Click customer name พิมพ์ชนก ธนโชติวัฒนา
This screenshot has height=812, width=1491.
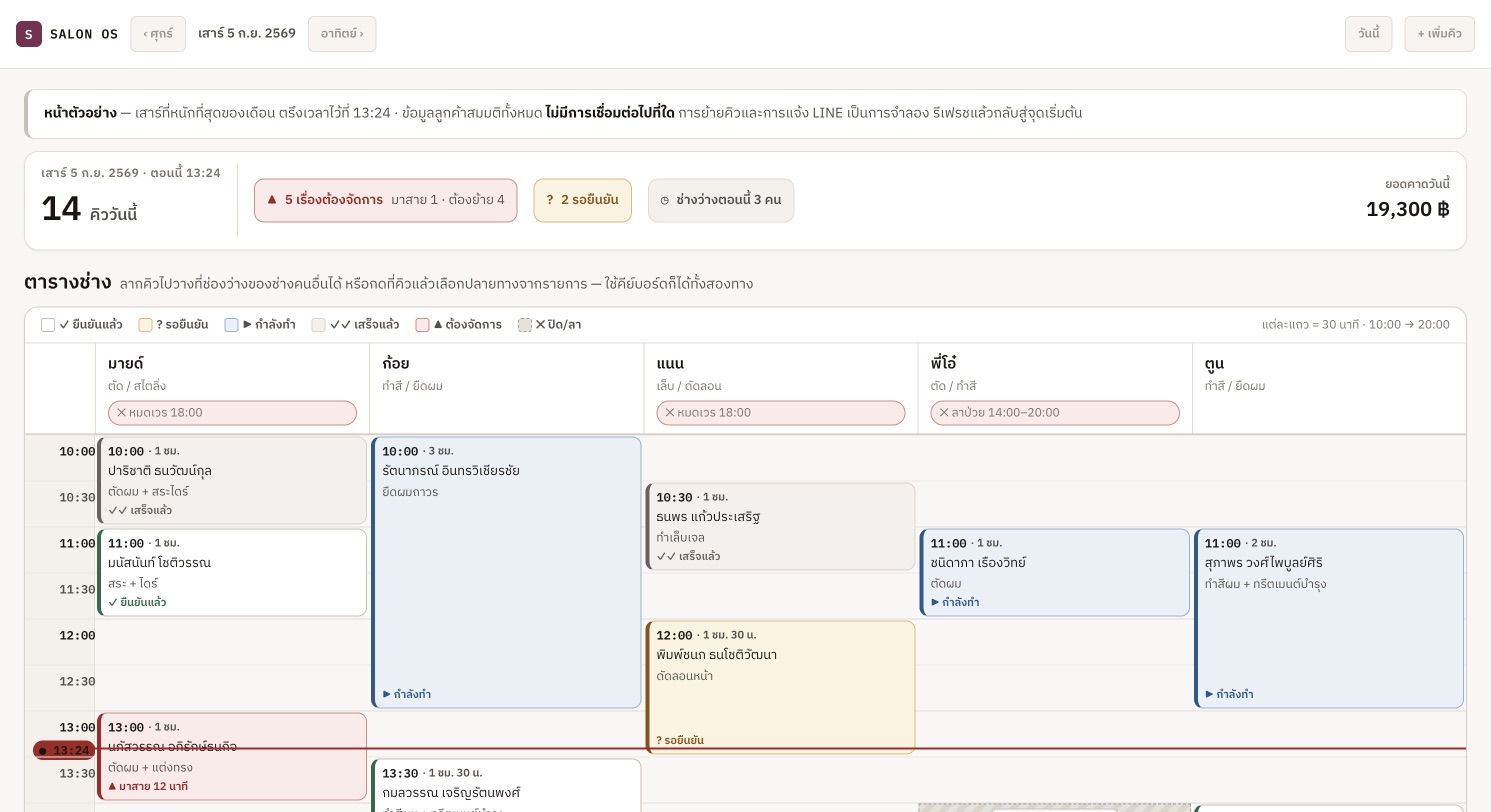point(716,655)
